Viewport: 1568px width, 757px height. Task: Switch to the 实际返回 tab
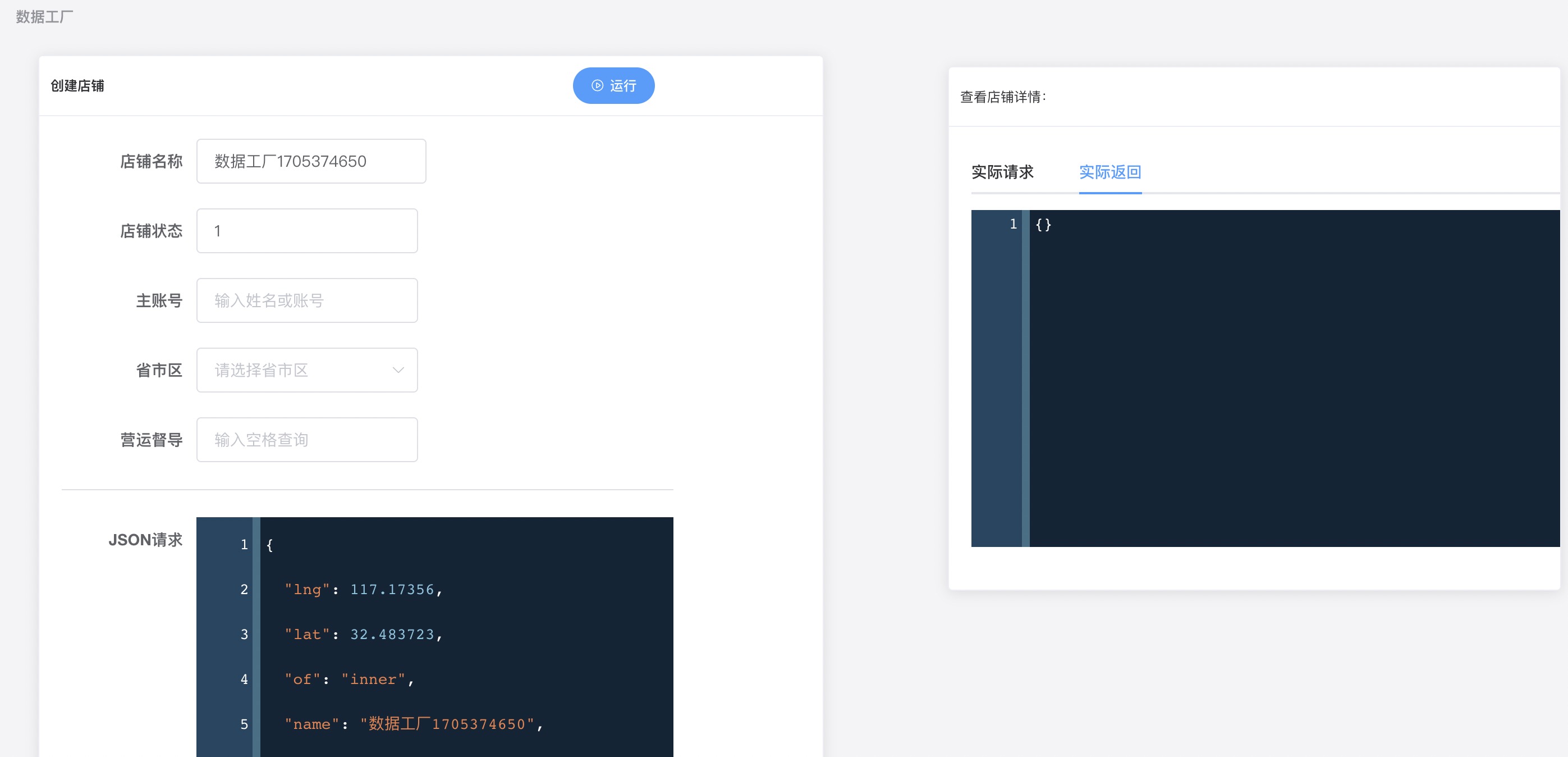click(x=1109, y=172)
